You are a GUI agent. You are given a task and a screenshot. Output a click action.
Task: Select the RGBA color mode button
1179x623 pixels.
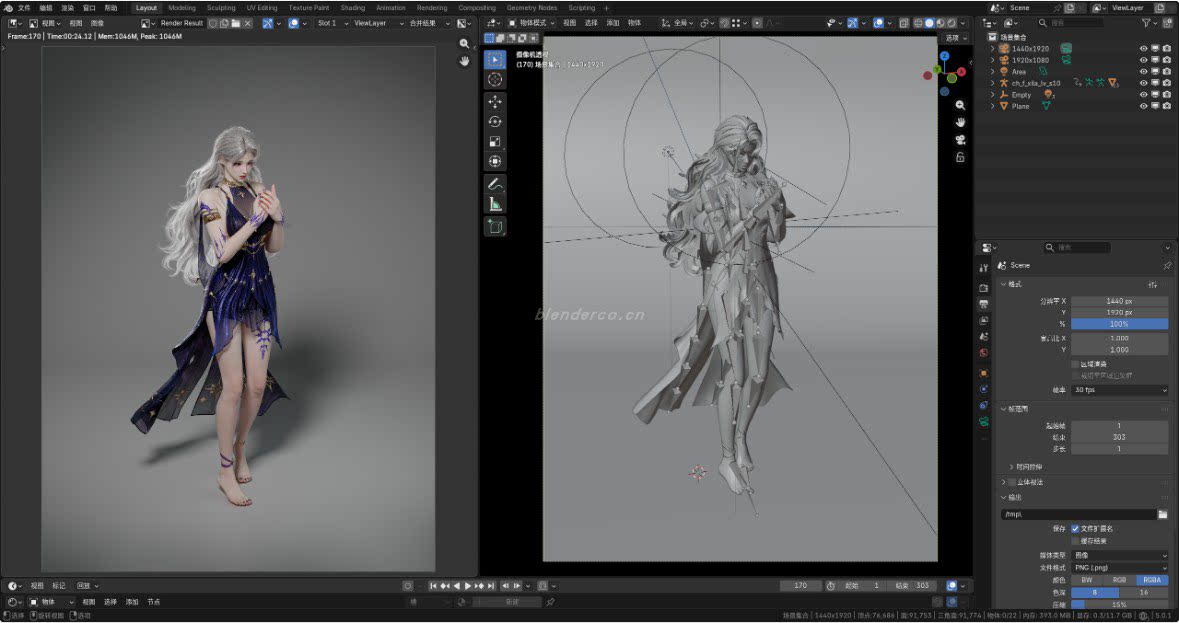[1152, 580]
